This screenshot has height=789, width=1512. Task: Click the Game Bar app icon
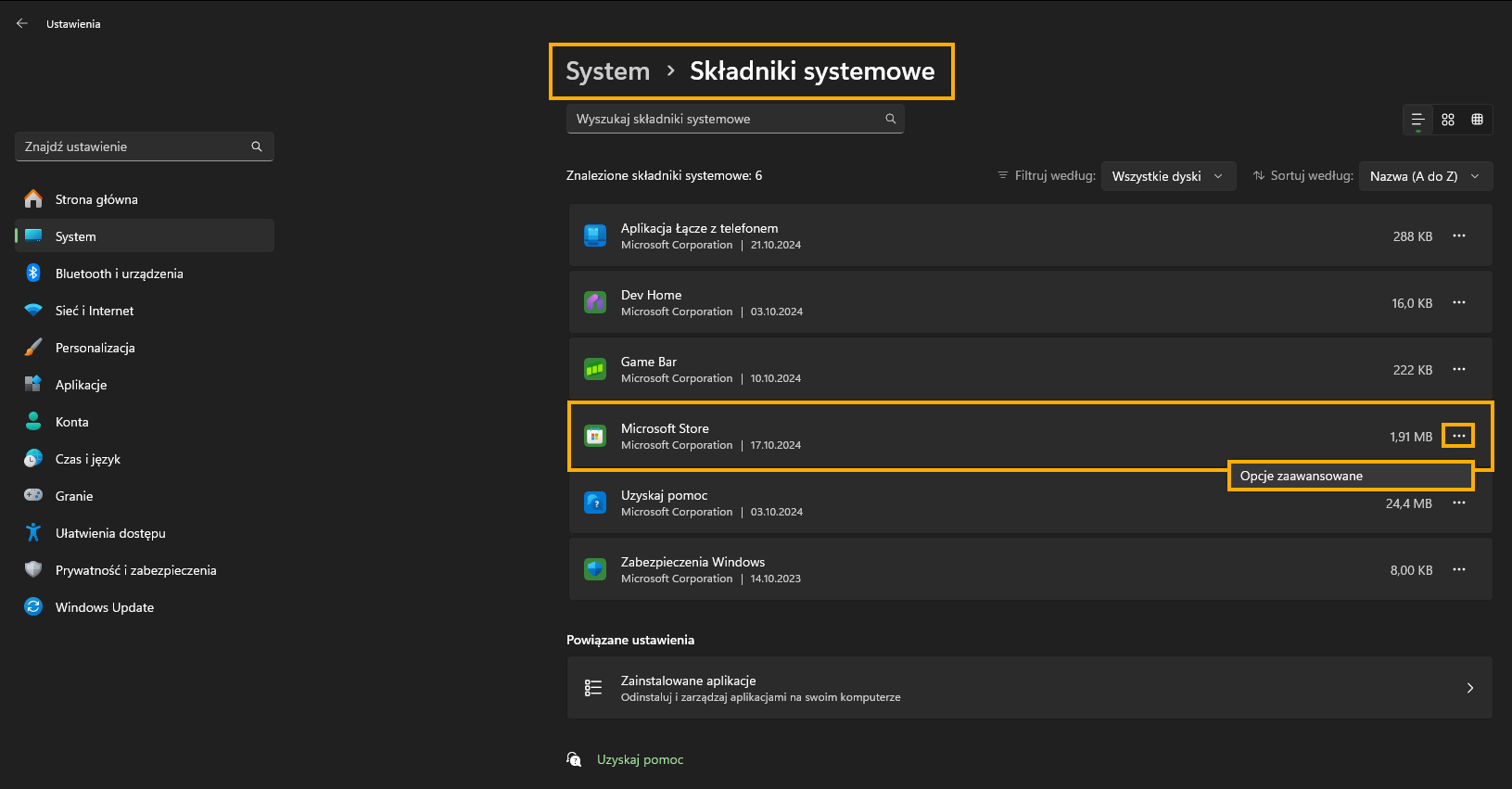coord(595,369)
